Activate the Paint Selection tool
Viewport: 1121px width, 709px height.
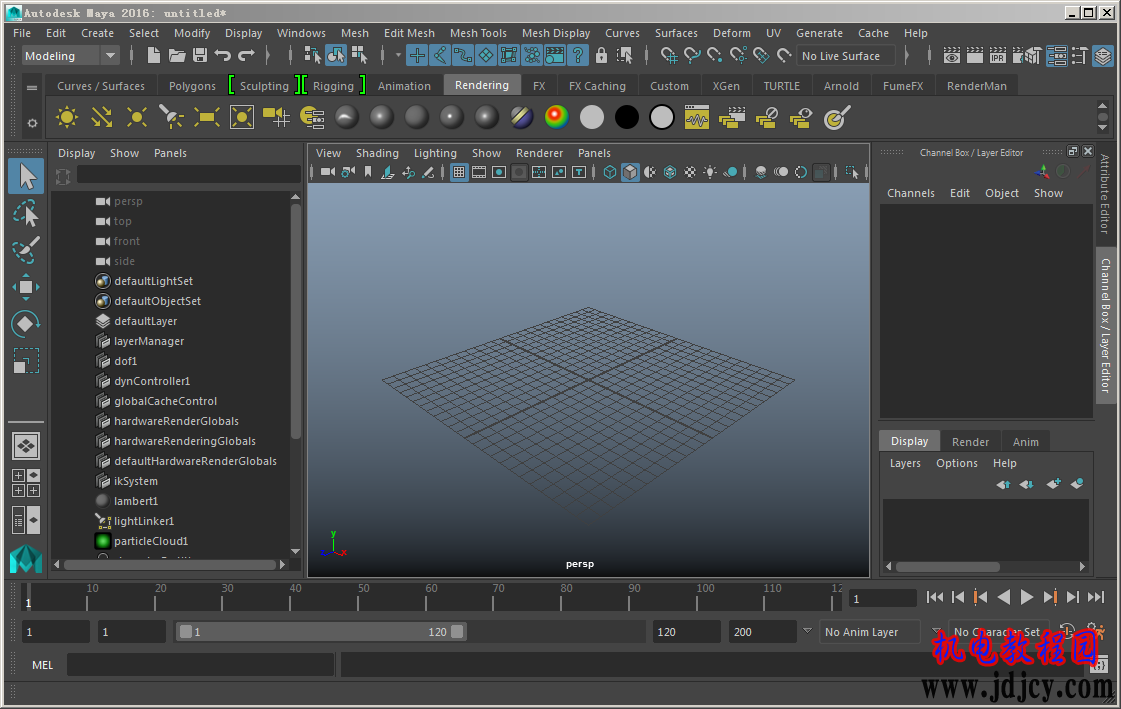(x=26, y=249)
